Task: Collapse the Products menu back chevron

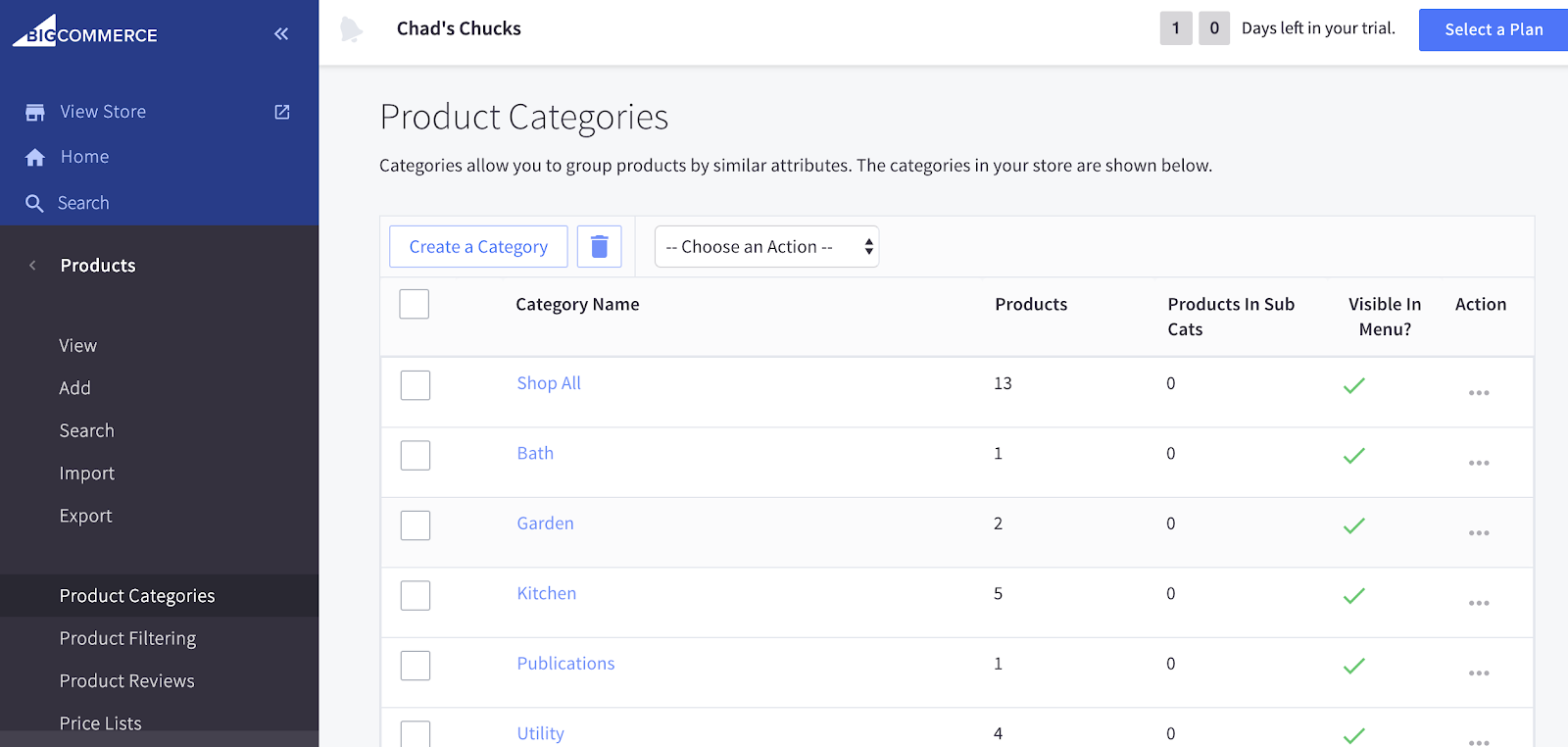Action: [32, 266]
